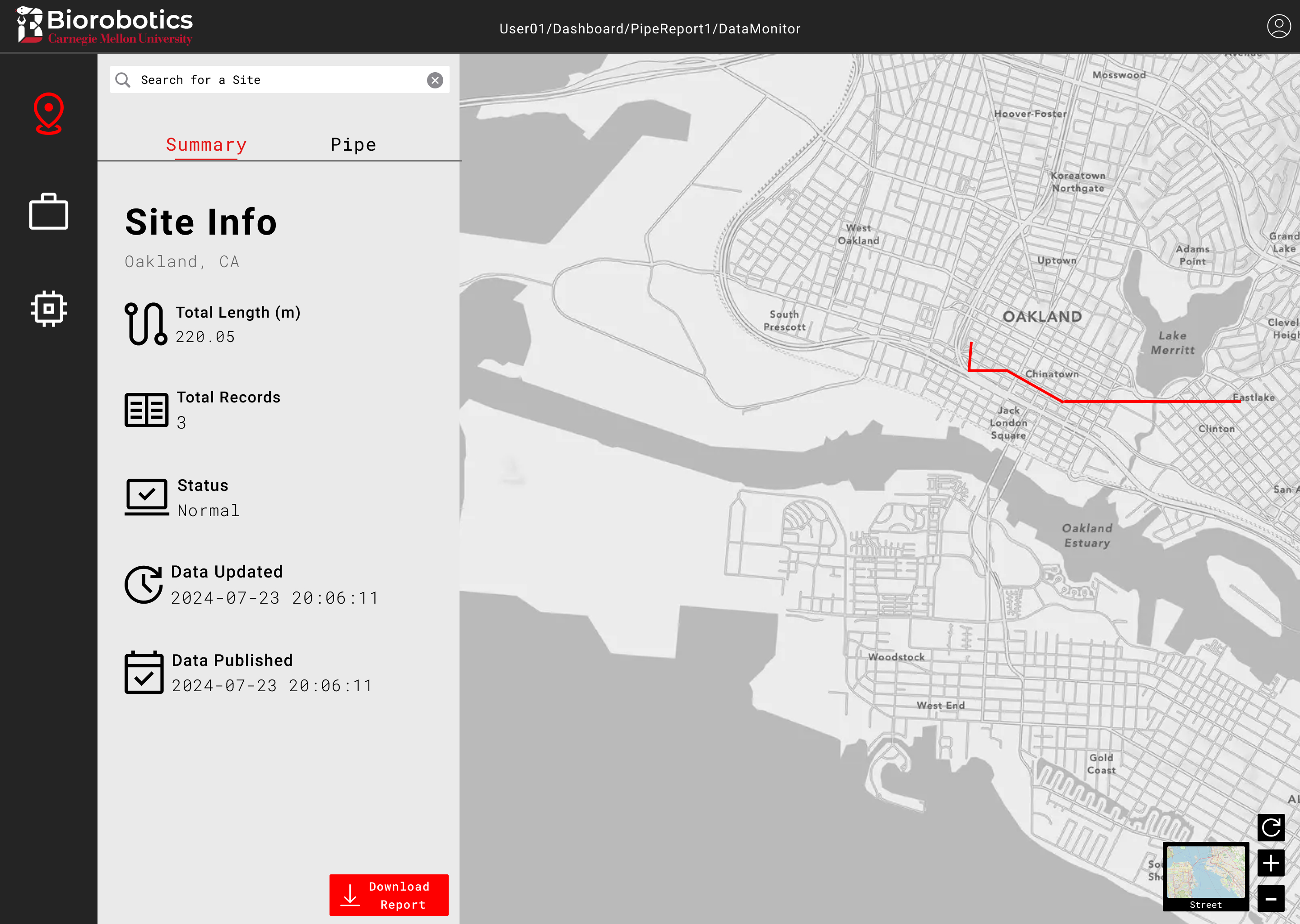Open the robot settings icon in the sidebar
The height and width of the screenshot is (924, 1300).
coord(48,308)
